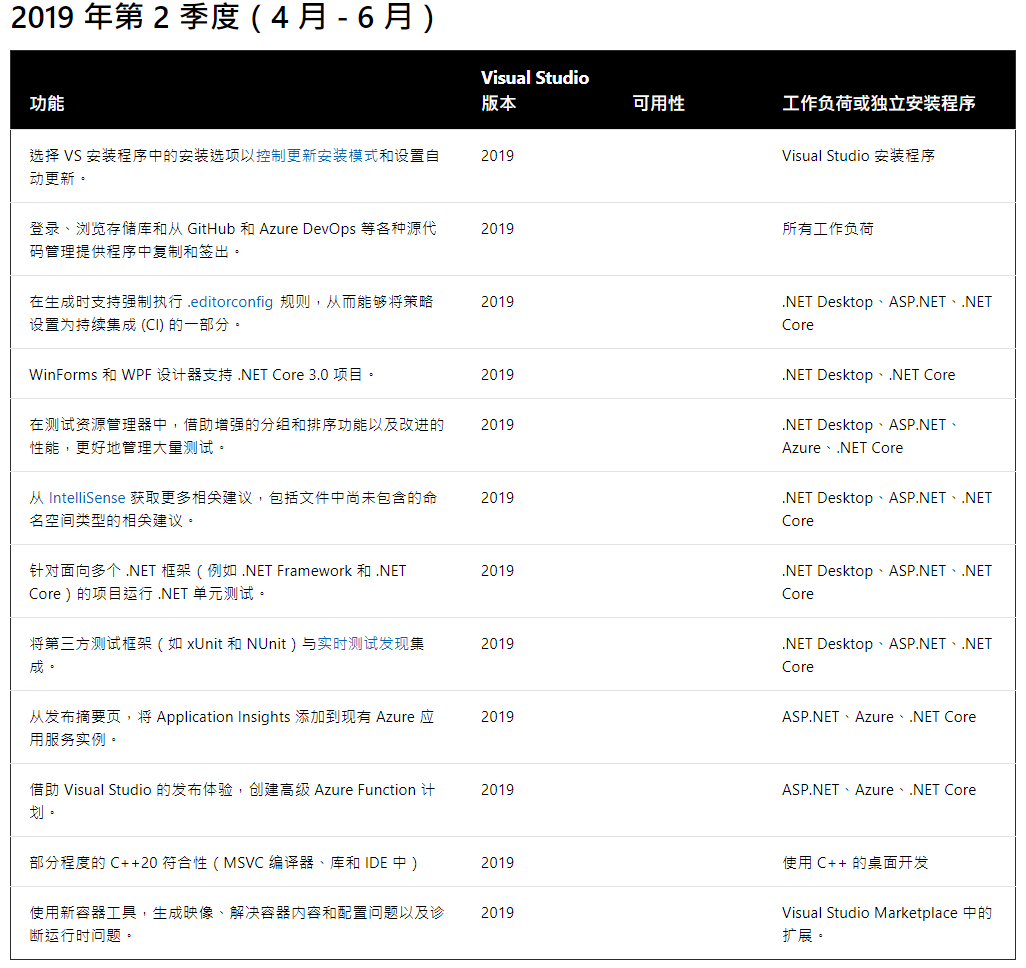Click the Application Insights feature text
The width and height of the screenshot is (1026, 968).
232,728
